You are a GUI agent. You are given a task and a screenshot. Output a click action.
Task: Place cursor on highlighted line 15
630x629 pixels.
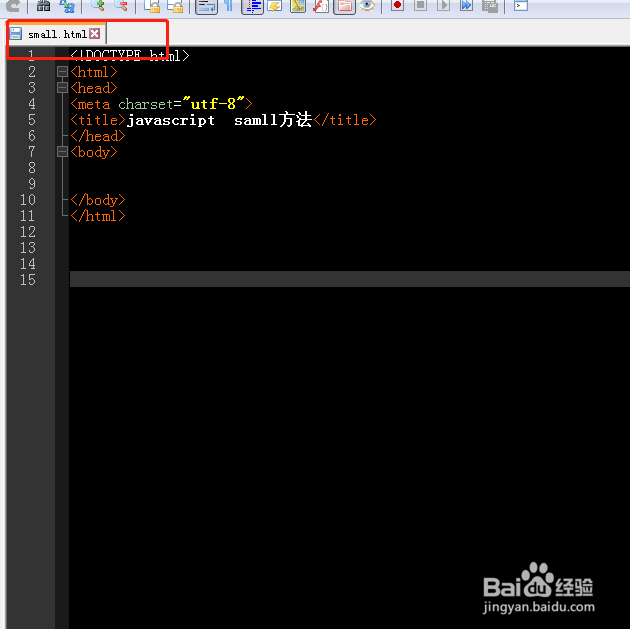350,279
